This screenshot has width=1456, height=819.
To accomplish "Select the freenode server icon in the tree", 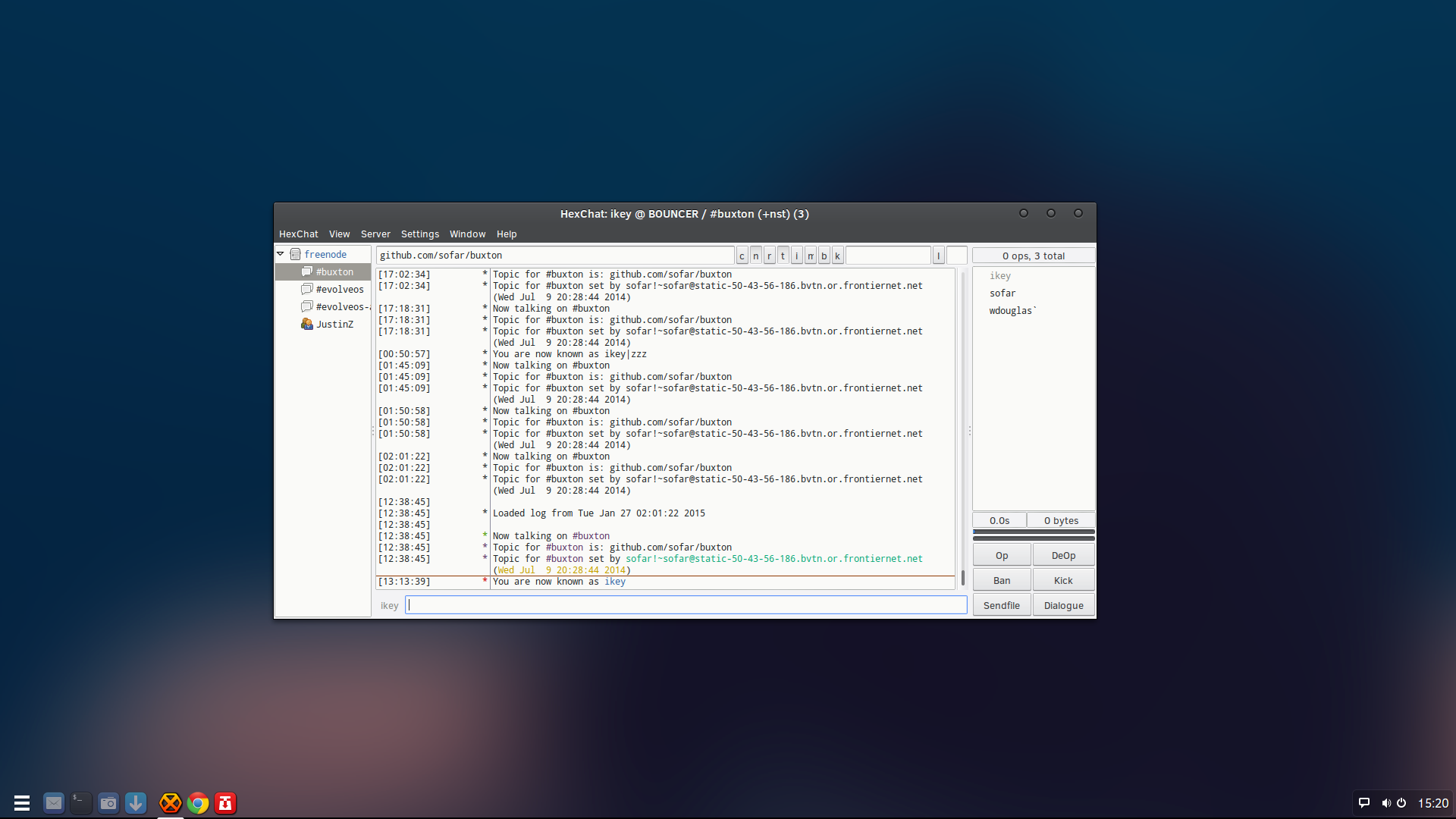I will 296,254.
